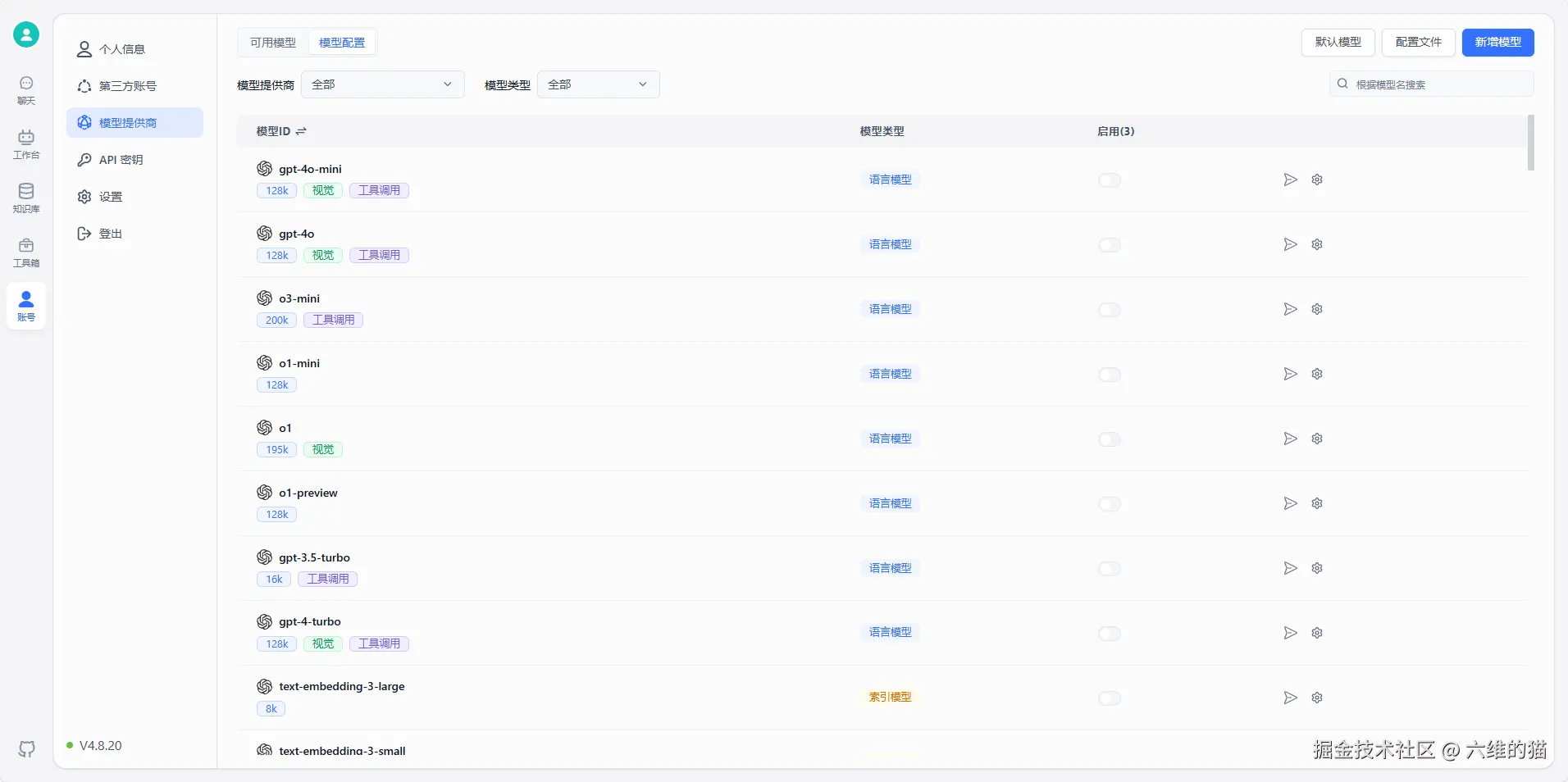The height and width of the screenshot is (782, 1568).
Task: Open settings gear for o1 model
Action: tap(1317, 439)
